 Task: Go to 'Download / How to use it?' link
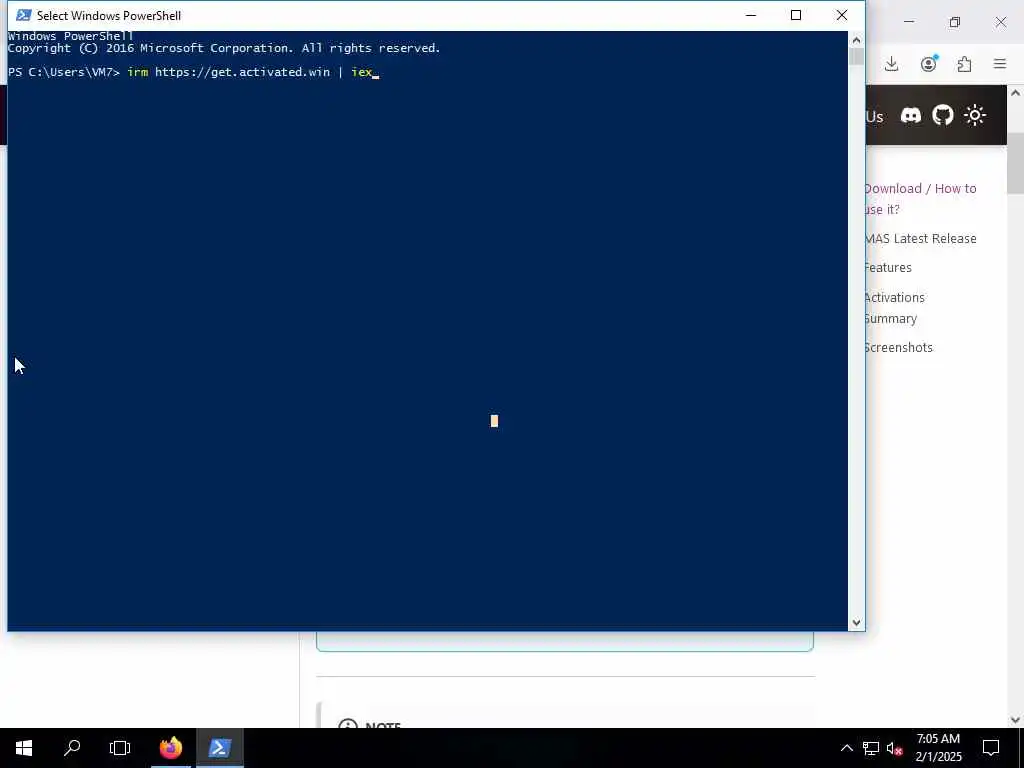(921, 199)
